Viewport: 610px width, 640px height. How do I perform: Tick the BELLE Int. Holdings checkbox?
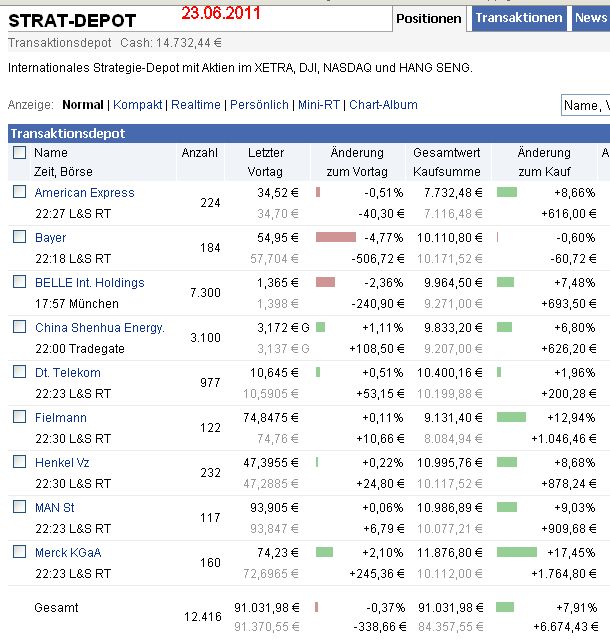pyautogui.click(x=20, y=281)
